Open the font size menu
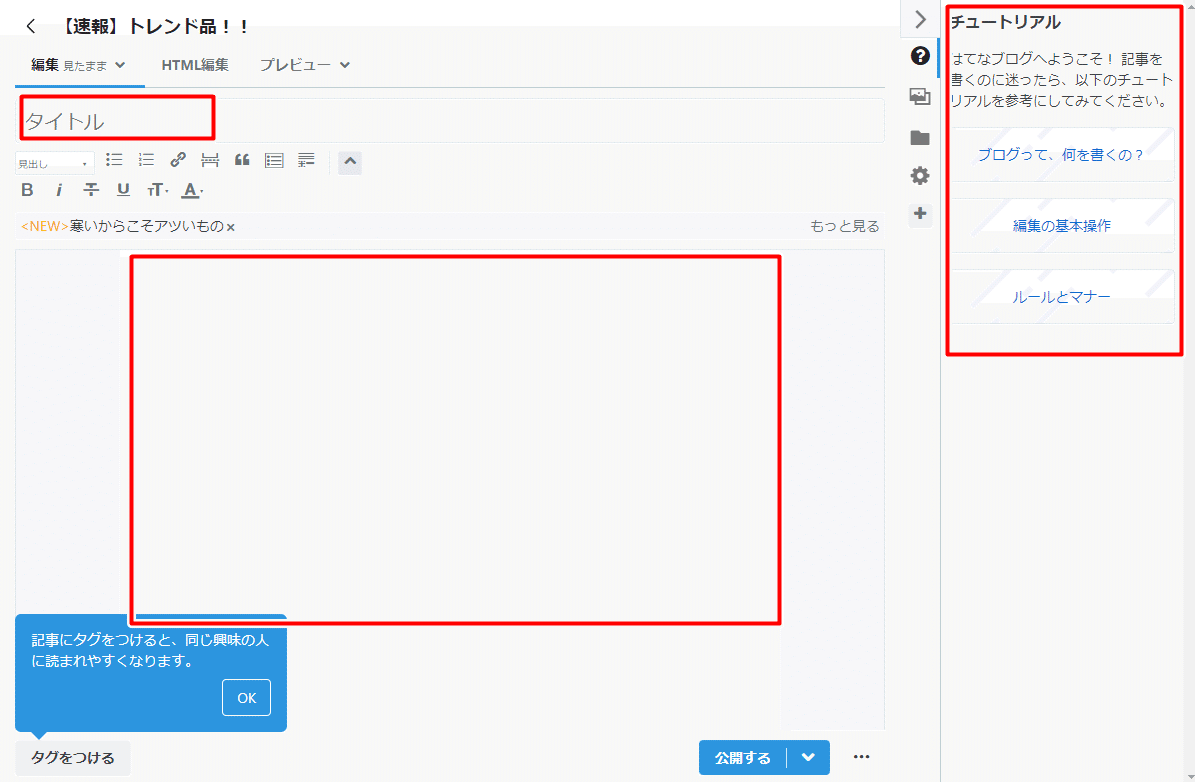This screenshot has height=782, width=1195. click(157, 190)
